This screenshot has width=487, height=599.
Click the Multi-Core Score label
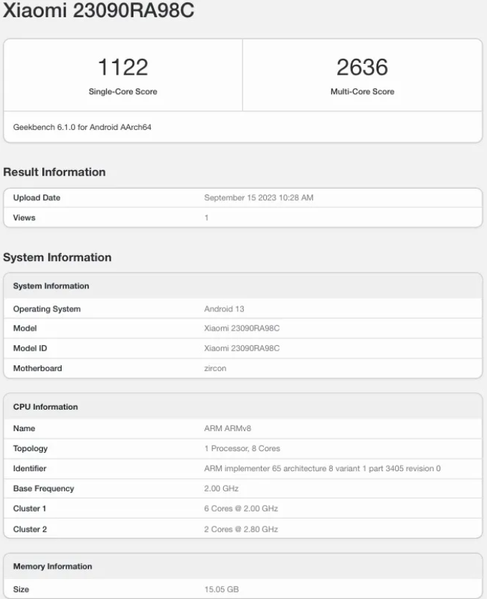362,92
